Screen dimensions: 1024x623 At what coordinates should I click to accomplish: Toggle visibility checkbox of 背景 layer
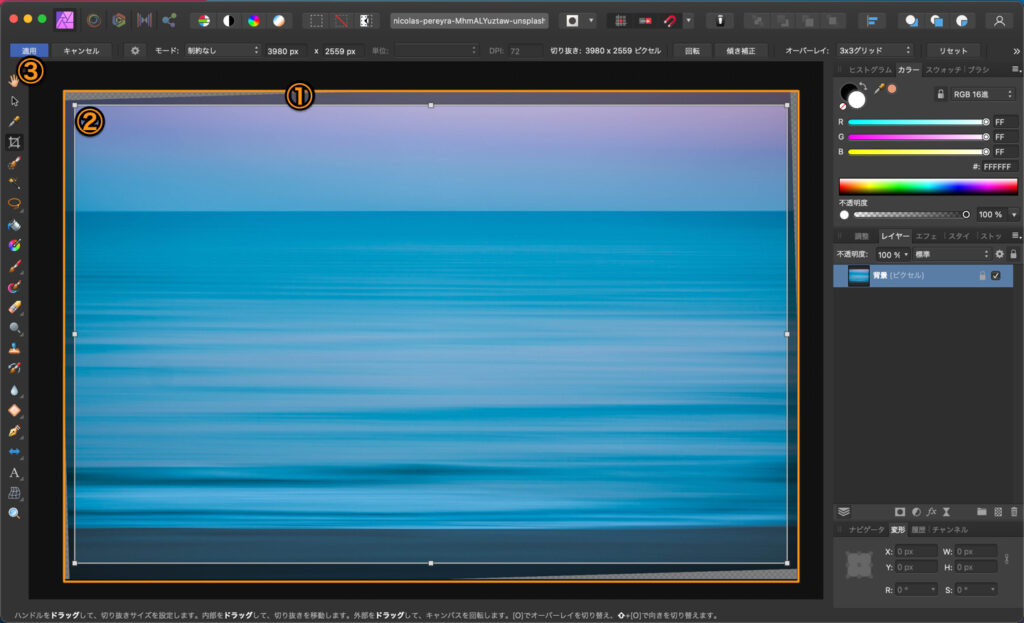(x=995, y=276)
